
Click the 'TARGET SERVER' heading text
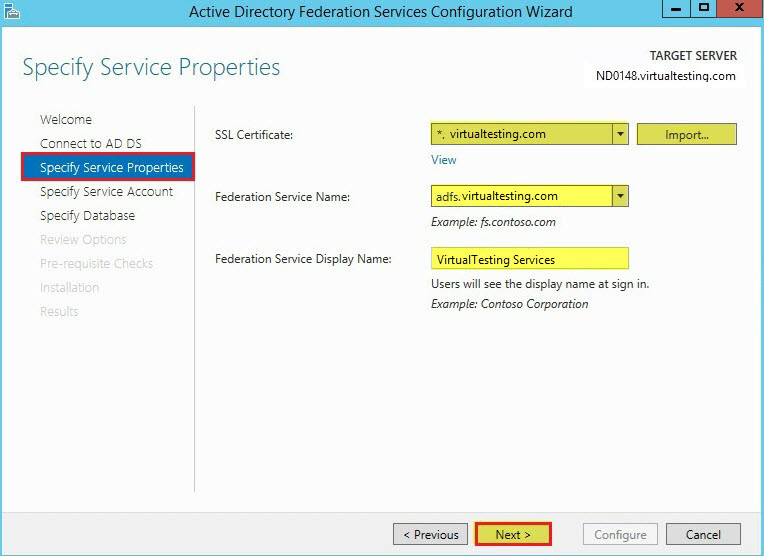[693, 56]
